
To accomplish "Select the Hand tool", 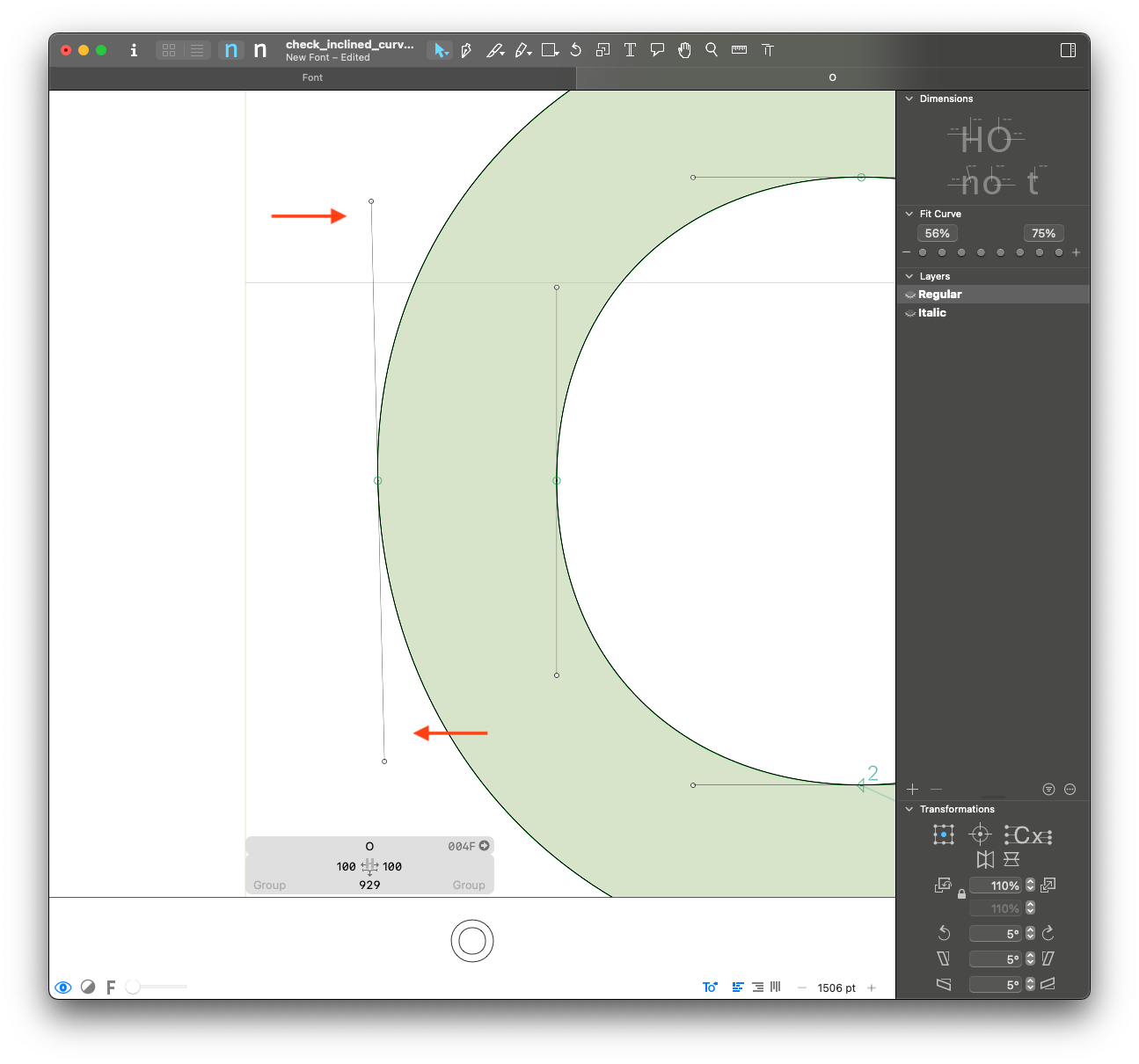I will [684, 50].
